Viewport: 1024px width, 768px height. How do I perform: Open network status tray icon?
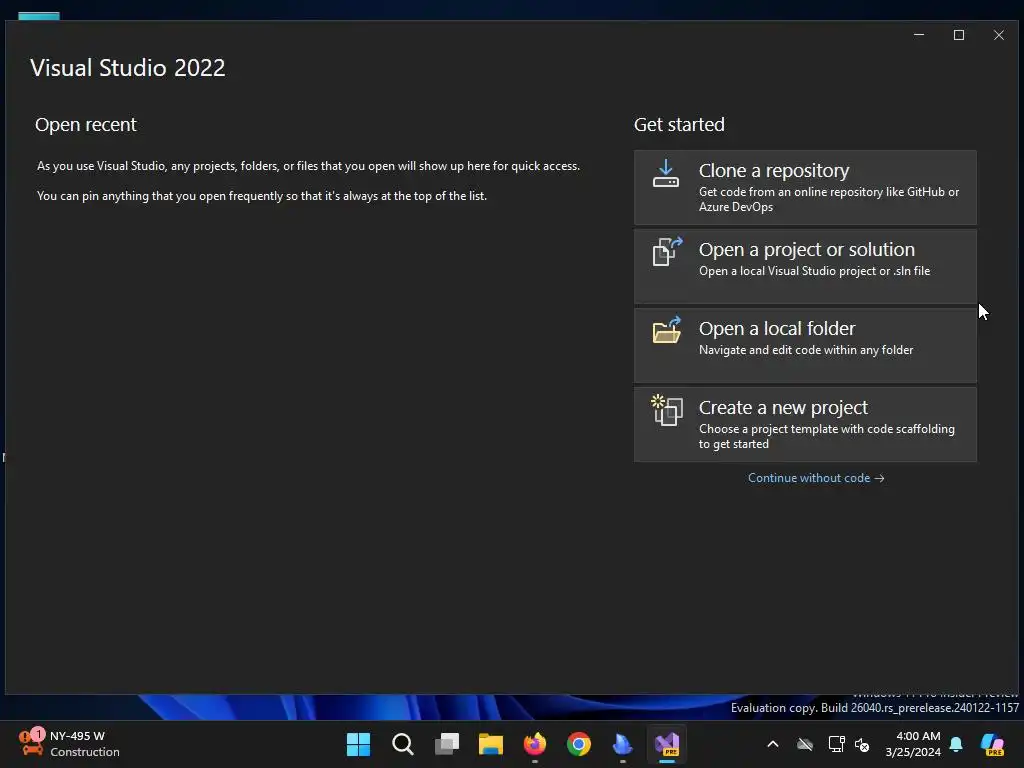(x=836, y=744)
